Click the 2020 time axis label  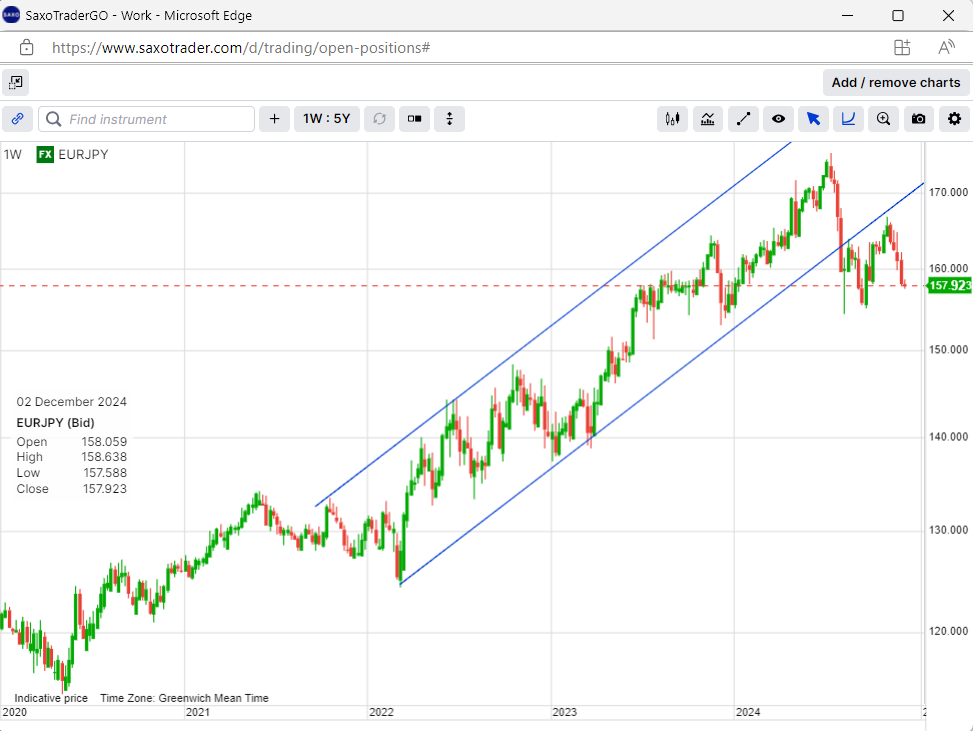coord(15,712)
